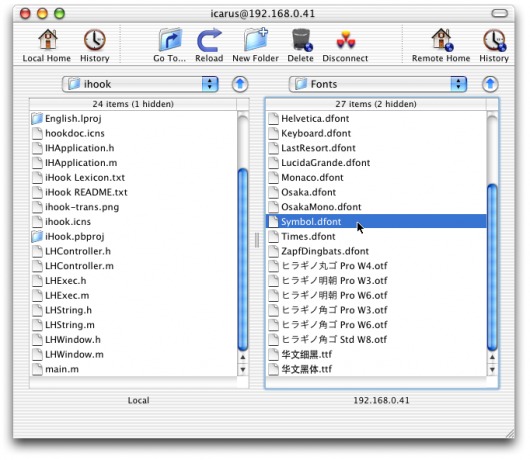Viewport: 530px width, 460px height.
Task: Go up from local ihook folder
Action: (240, 84)
